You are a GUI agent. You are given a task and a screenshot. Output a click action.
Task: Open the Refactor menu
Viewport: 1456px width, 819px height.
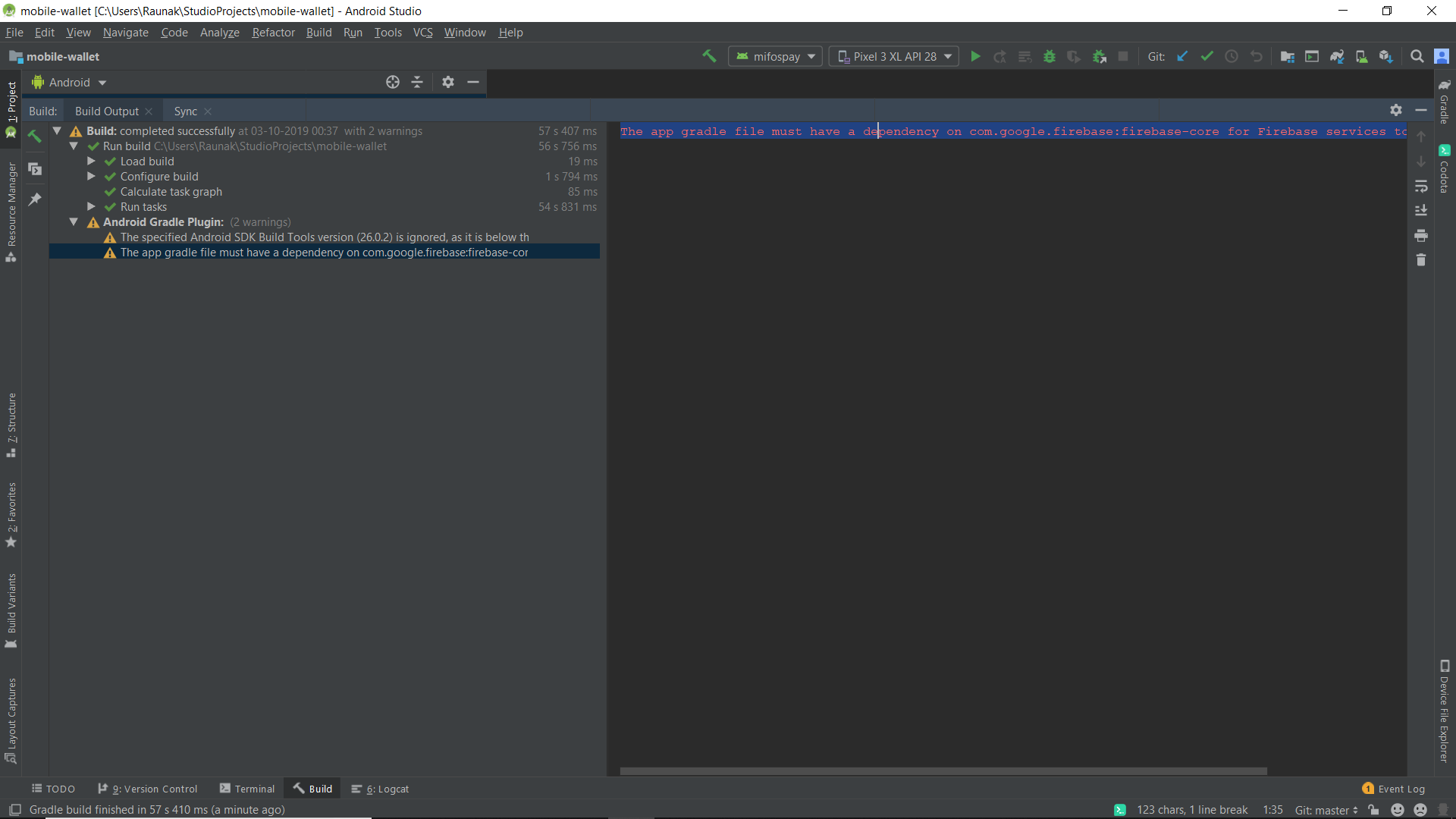click(273, 33)
